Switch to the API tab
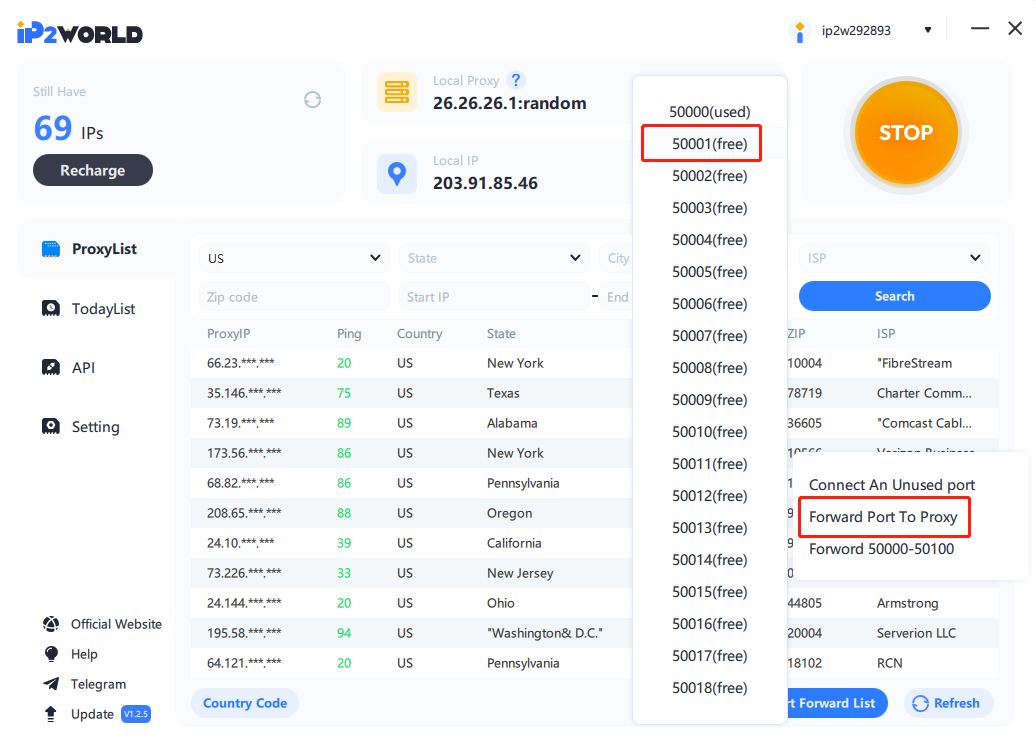1036x750 pixels. (83, 367)
